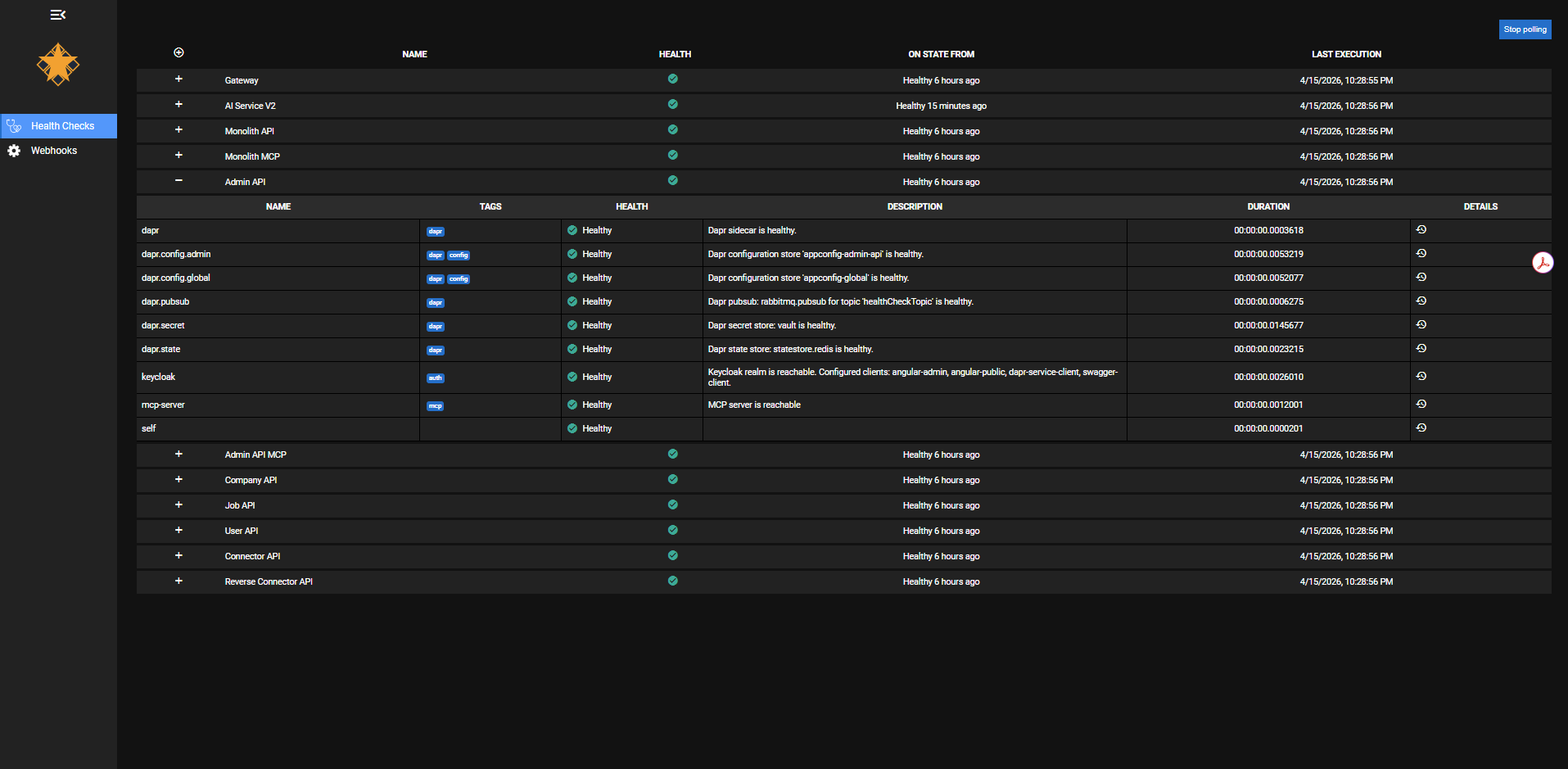Open history details for dapr check

point(1421,230)
